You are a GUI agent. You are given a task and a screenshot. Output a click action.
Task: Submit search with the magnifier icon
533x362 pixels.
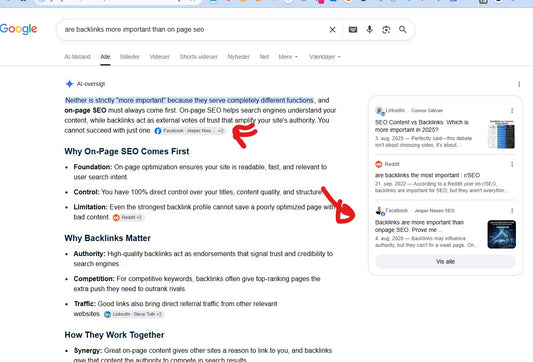[402, 30]
